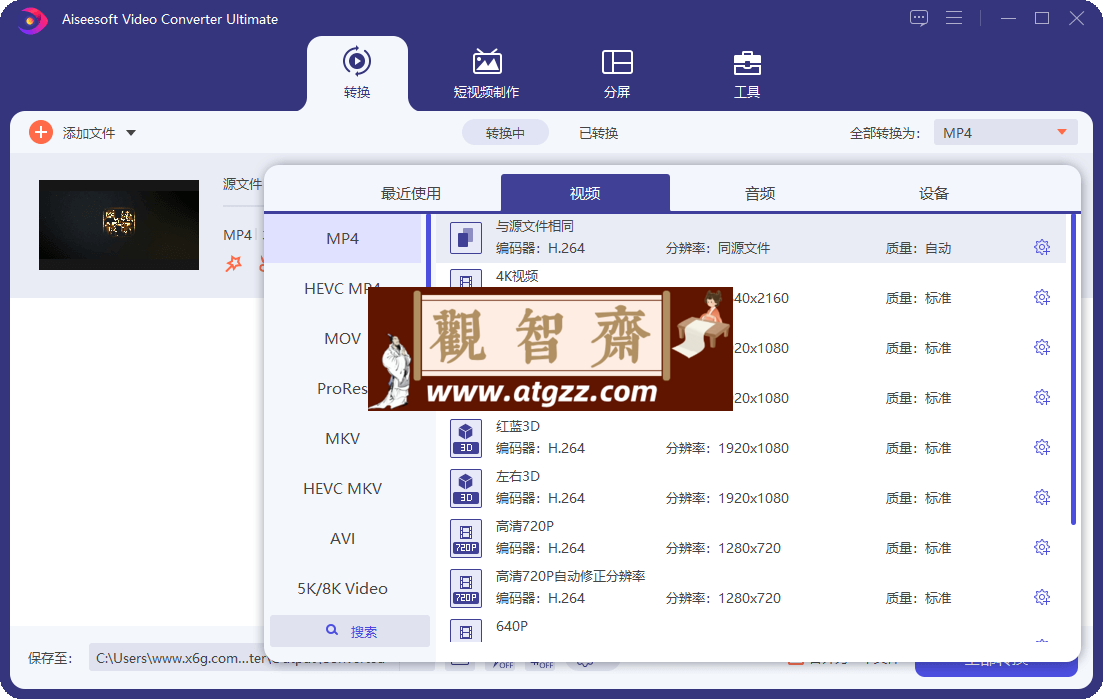1103x699 pixels.
Task: Open settings gear for left-right 3D (左右3D) profile
Action: coord(1042,497)
